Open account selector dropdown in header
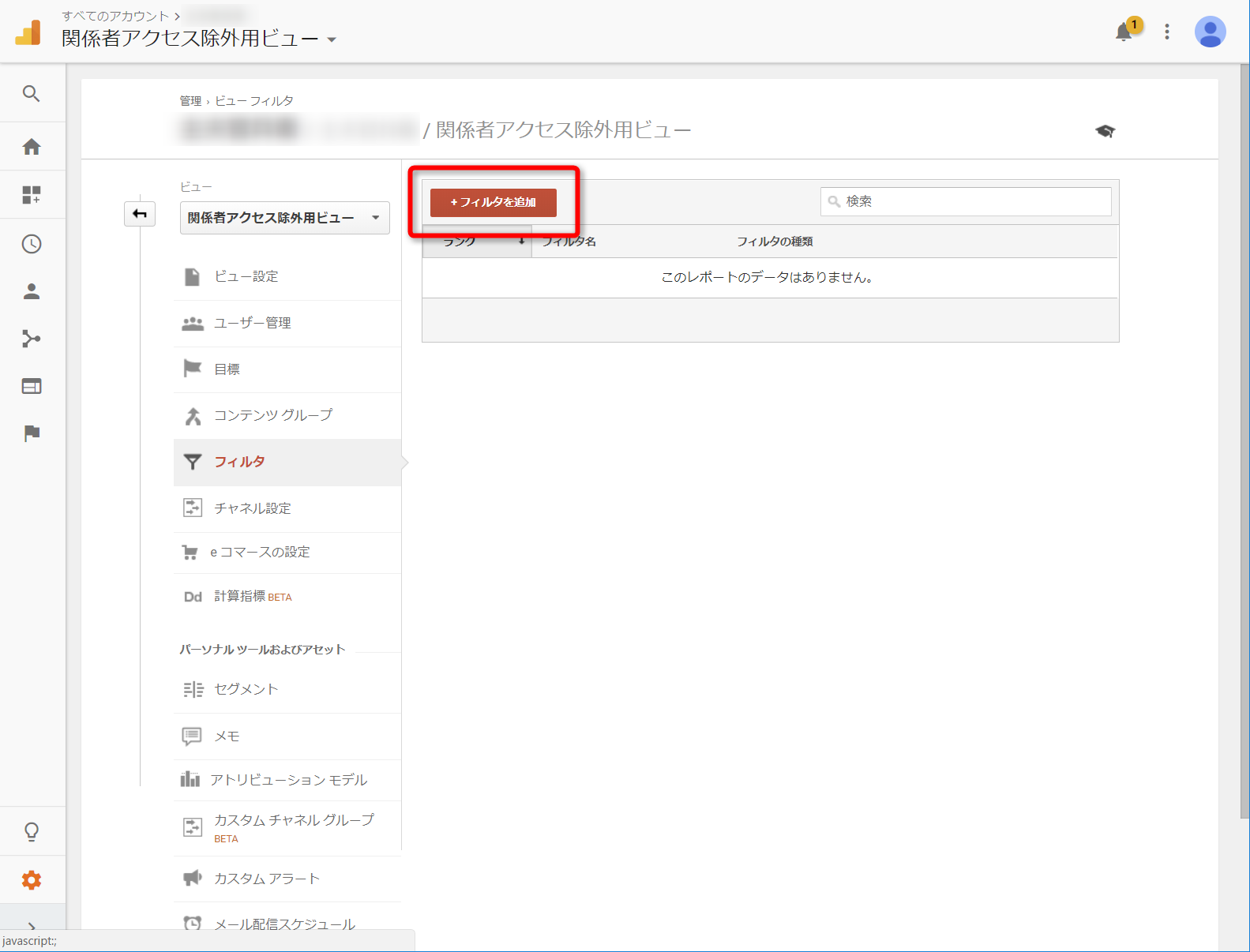The image size is (1250, 952). 199,39
